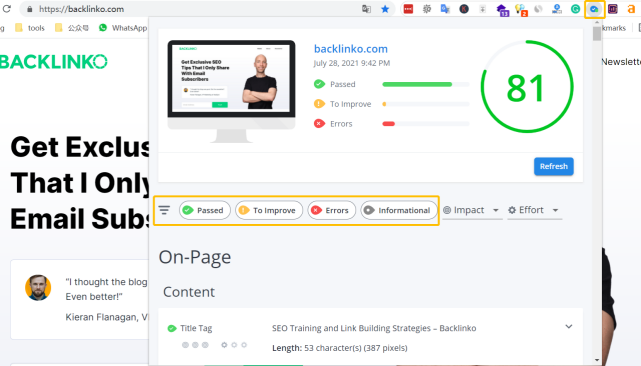Click the red extension icon after the star
641x366 pixels.
coord(408,9)
